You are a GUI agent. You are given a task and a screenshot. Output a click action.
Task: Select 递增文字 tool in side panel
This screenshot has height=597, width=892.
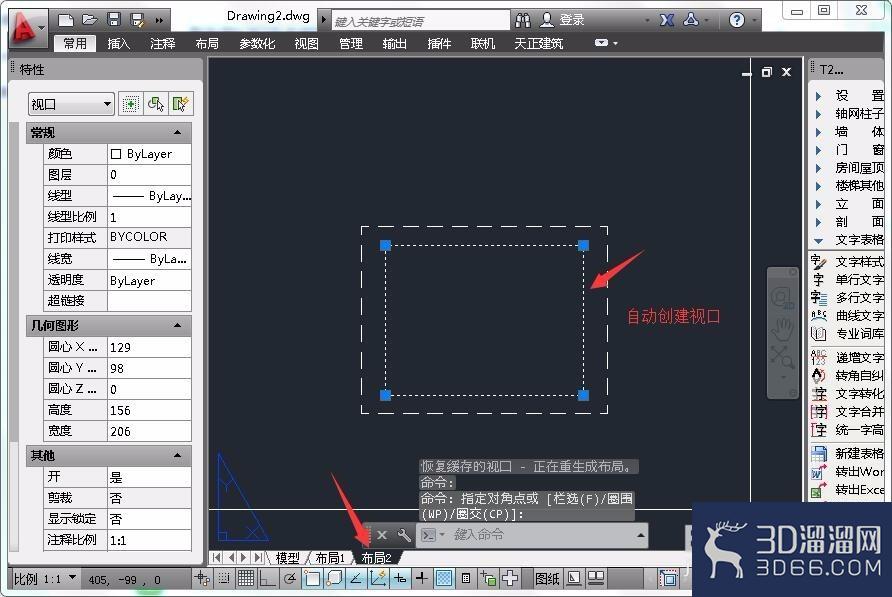[846, 358]
